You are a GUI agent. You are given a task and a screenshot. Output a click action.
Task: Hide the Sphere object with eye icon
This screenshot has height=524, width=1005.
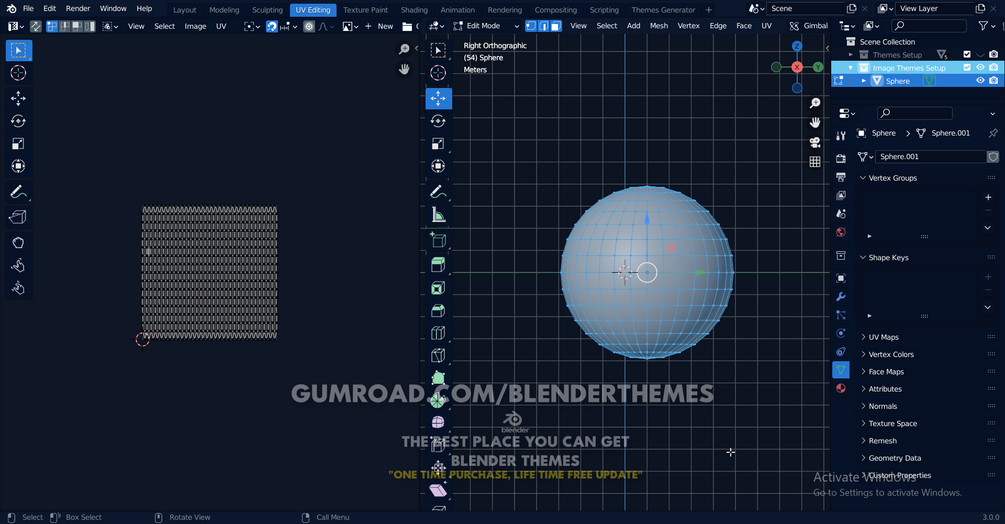(x=980, y=81)
